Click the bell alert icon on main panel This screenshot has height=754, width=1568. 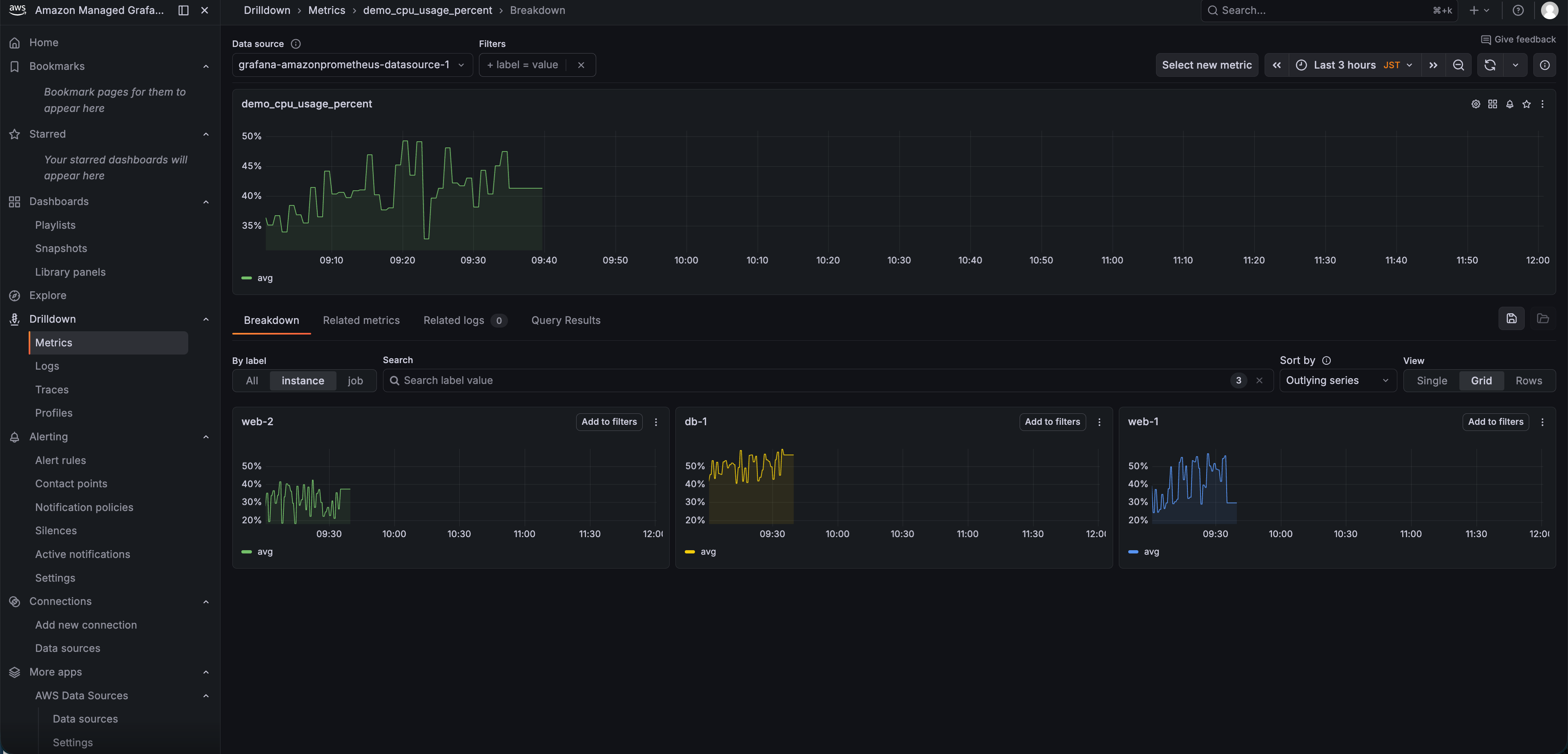(1510, 104)
